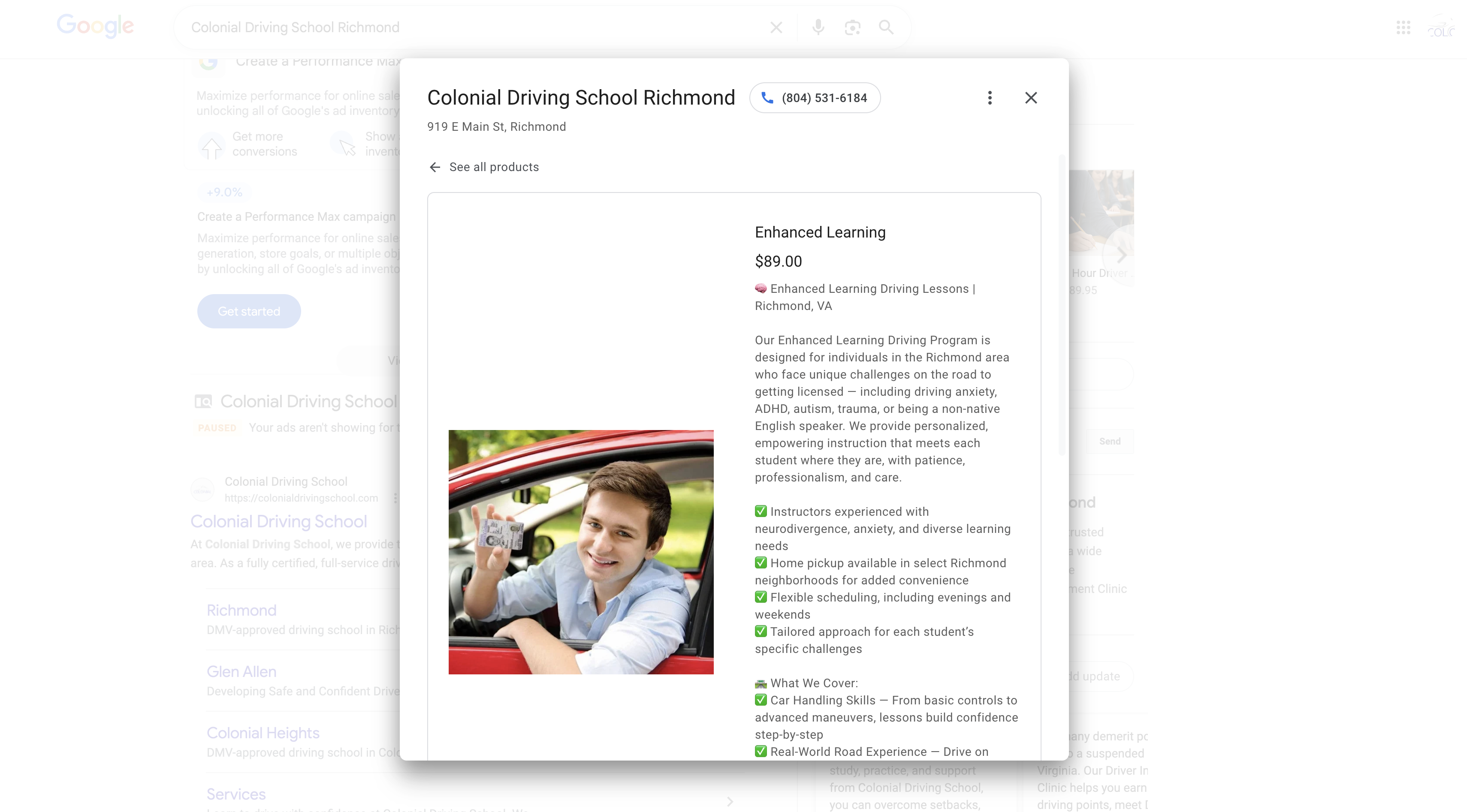Click the +9.0% badge behind the dialog

coord(224,192)
